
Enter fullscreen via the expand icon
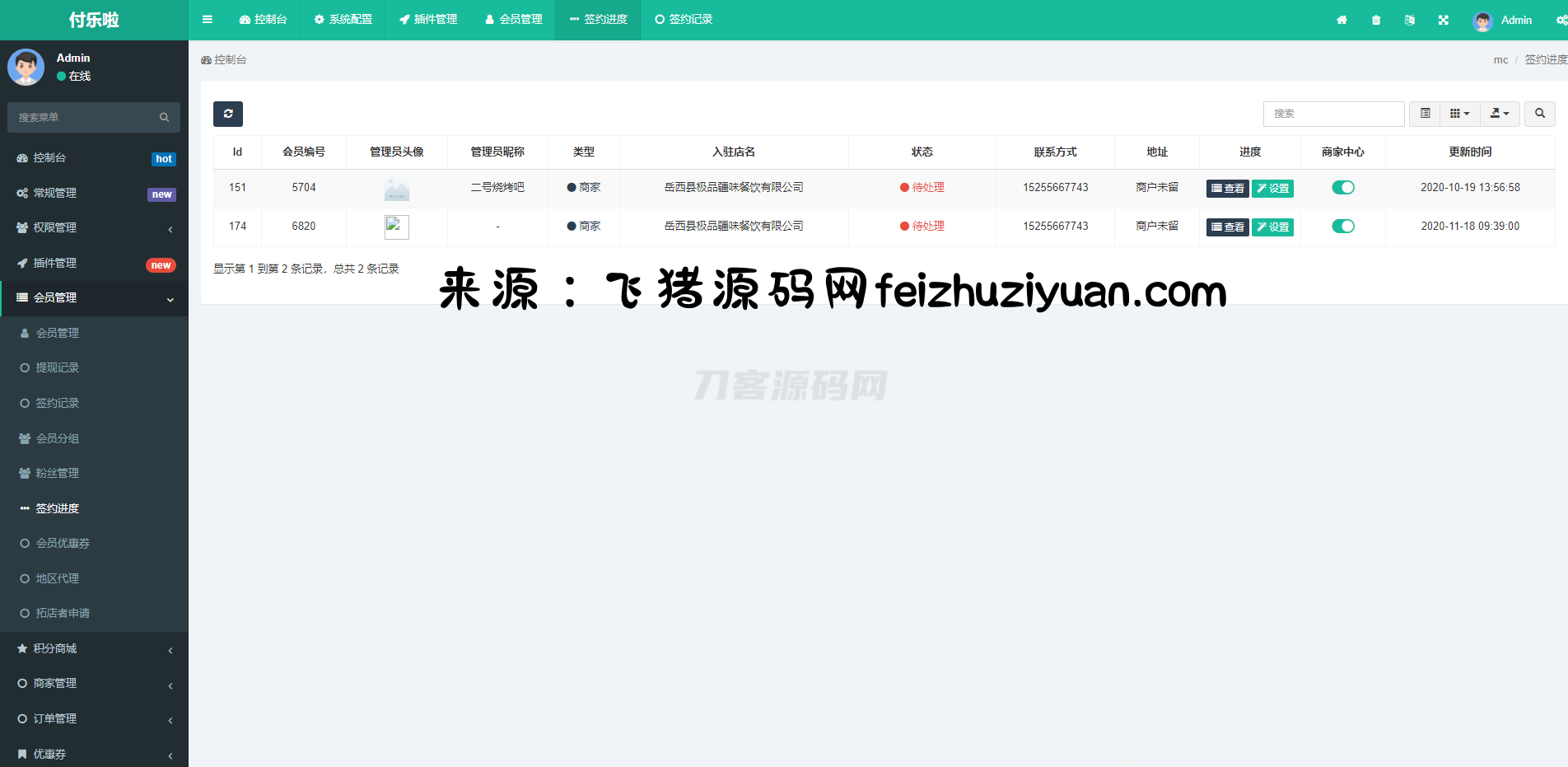click(x=1444, y=20)
